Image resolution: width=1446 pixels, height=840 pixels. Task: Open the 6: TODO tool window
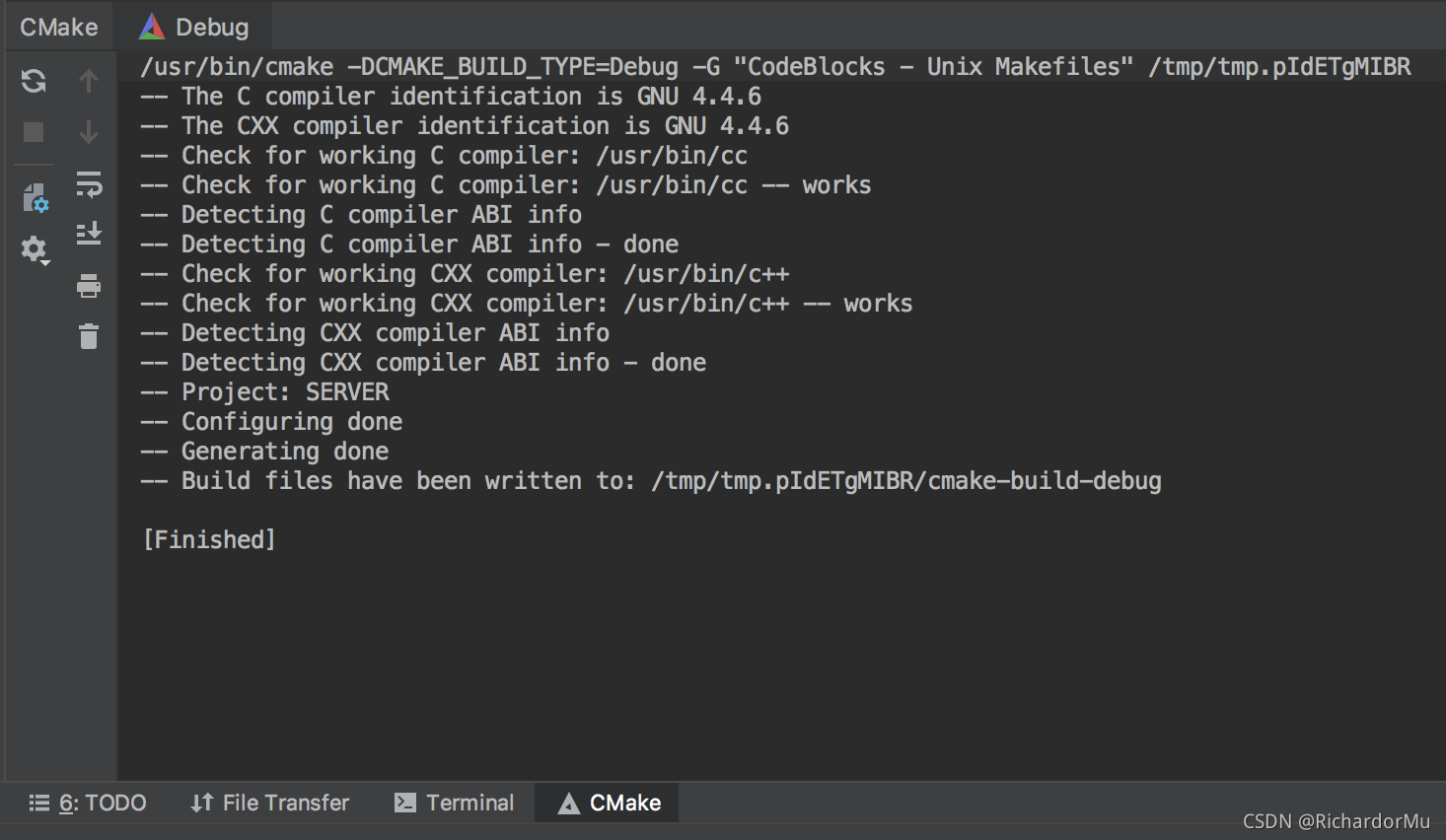(x=88, y=803)
